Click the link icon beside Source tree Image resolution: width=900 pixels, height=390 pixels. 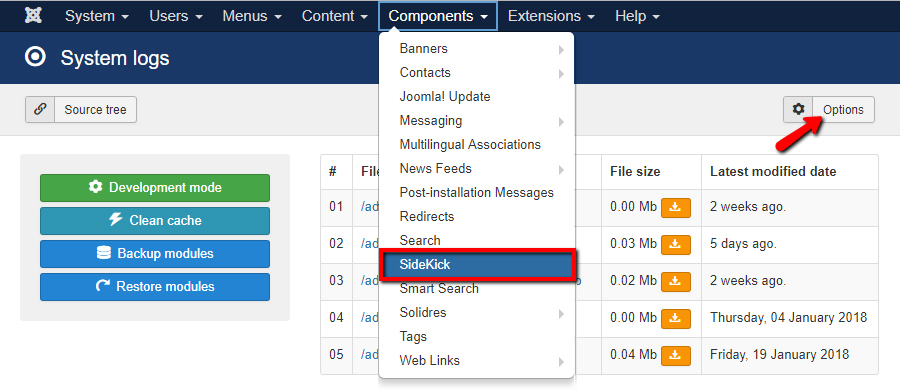40,109
